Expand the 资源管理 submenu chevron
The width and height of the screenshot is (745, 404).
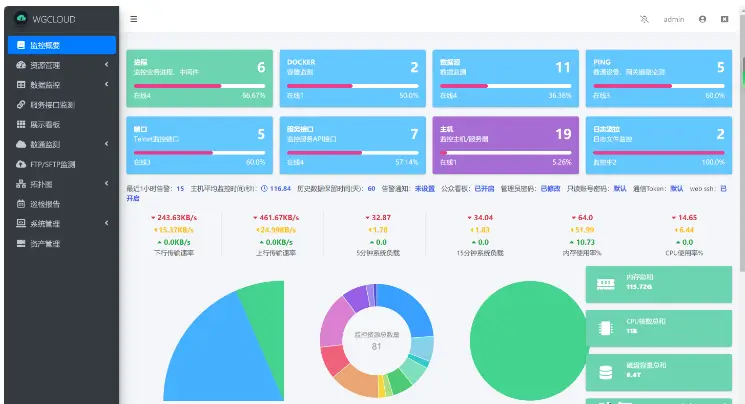click(107, 65)
